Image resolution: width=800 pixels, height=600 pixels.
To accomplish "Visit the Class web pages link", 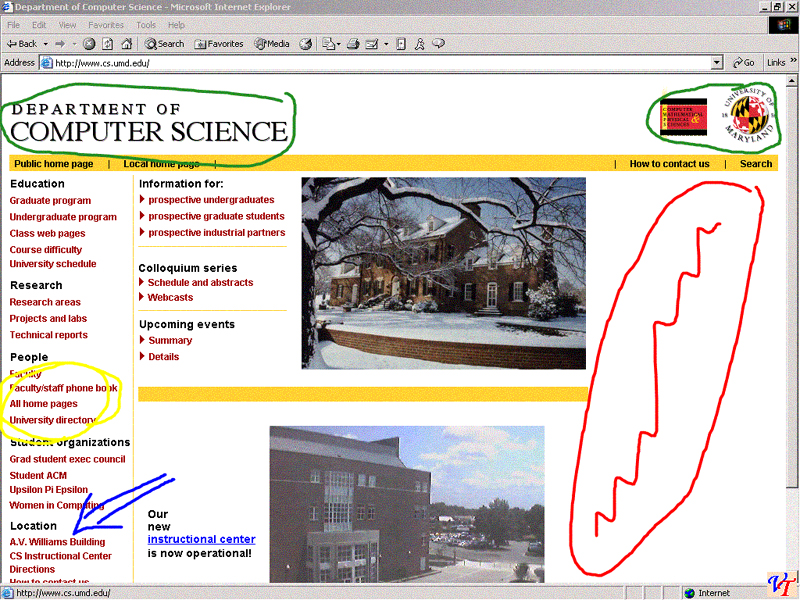I will 47,233.
